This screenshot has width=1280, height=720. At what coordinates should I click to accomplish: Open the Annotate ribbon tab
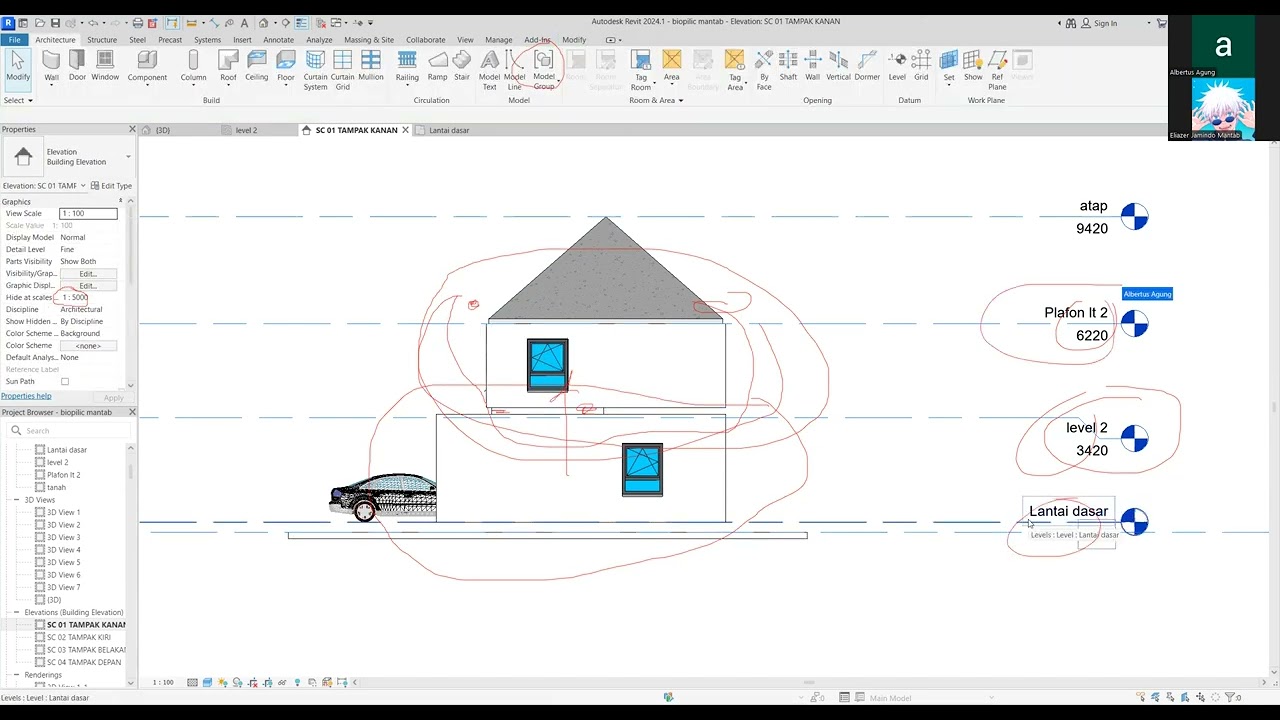coord(278,40)
